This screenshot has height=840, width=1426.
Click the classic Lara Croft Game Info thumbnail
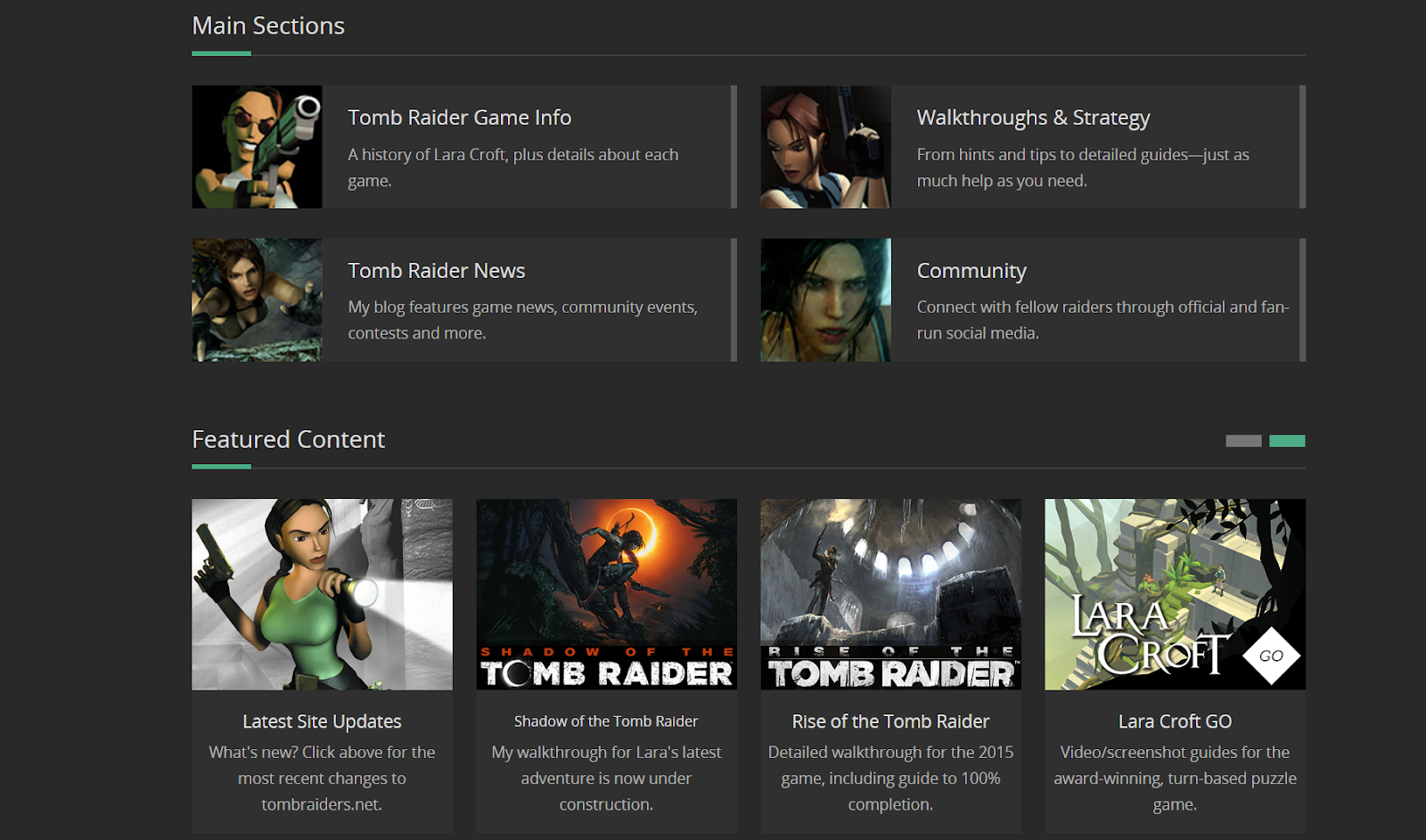(257, 147)
